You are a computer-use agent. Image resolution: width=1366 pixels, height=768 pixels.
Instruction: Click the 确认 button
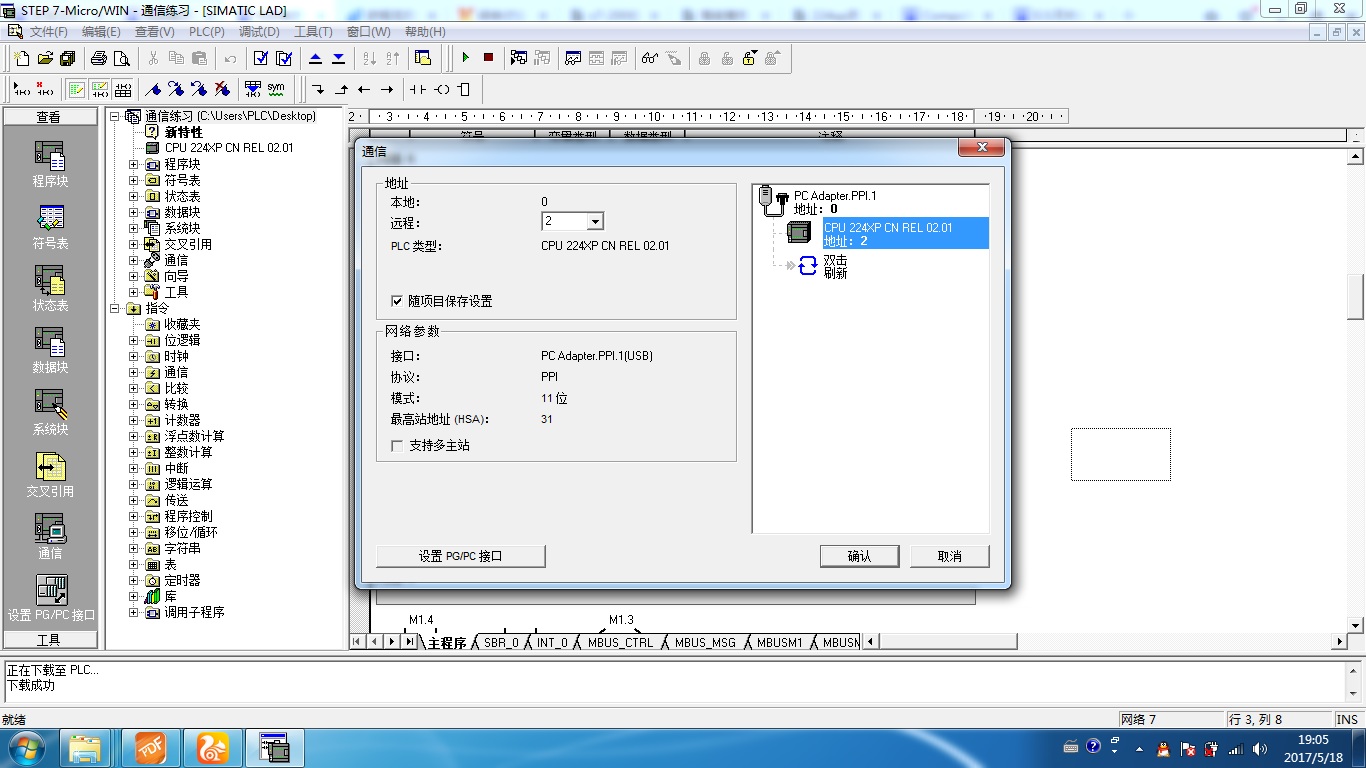pos(859,556)
